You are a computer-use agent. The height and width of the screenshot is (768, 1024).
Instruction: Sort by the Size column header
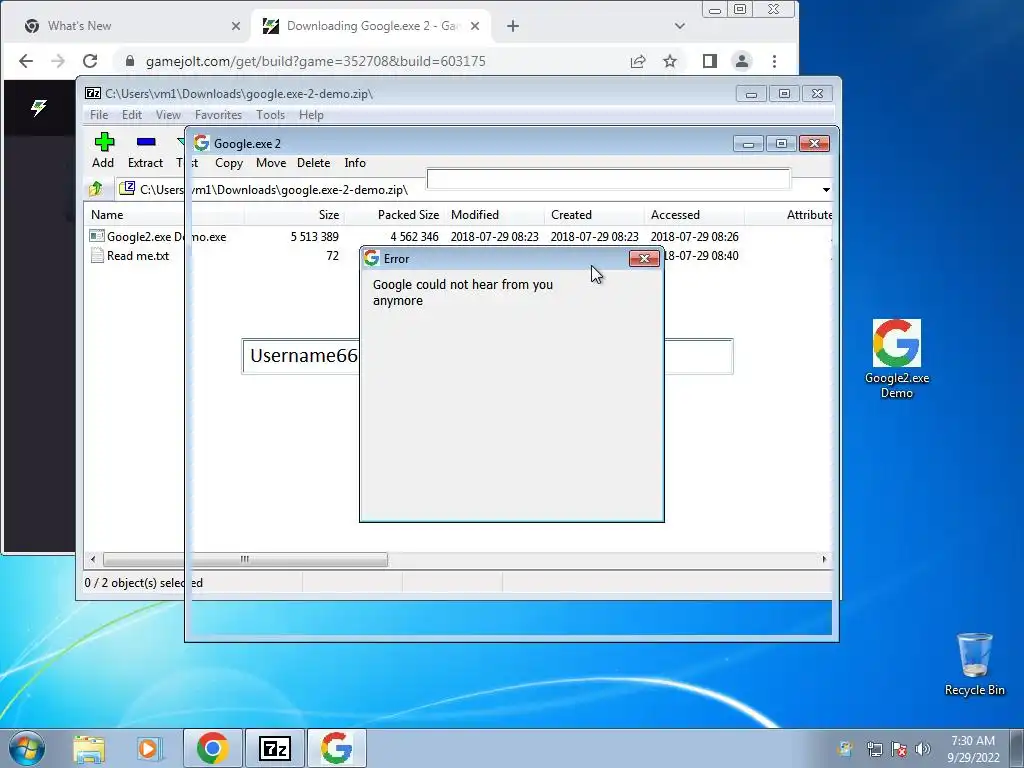(295, 215)
